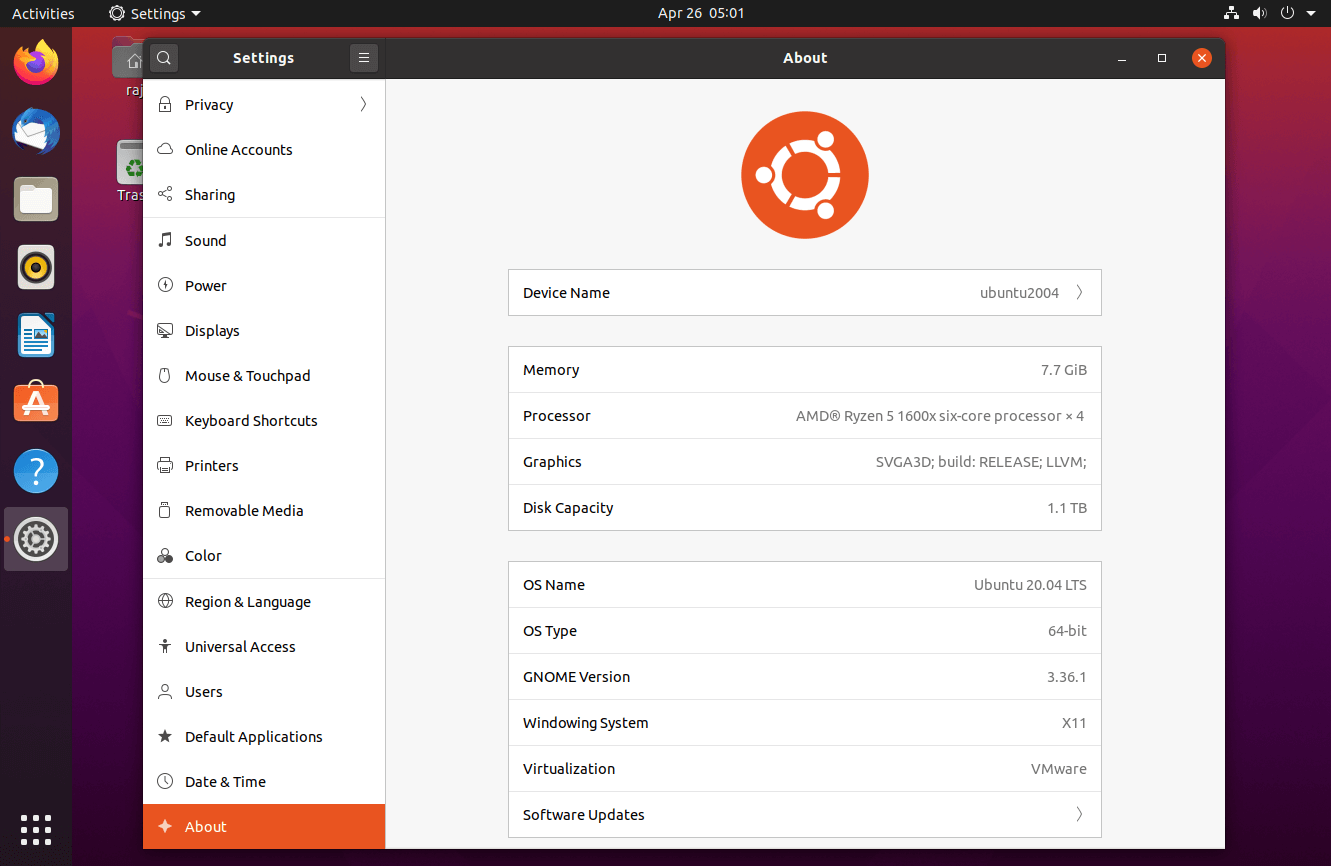This screenshot has height=866, width=1331.
Task: Open Keyboard Shortcuts settings label
Action: [x=251, y=421]
